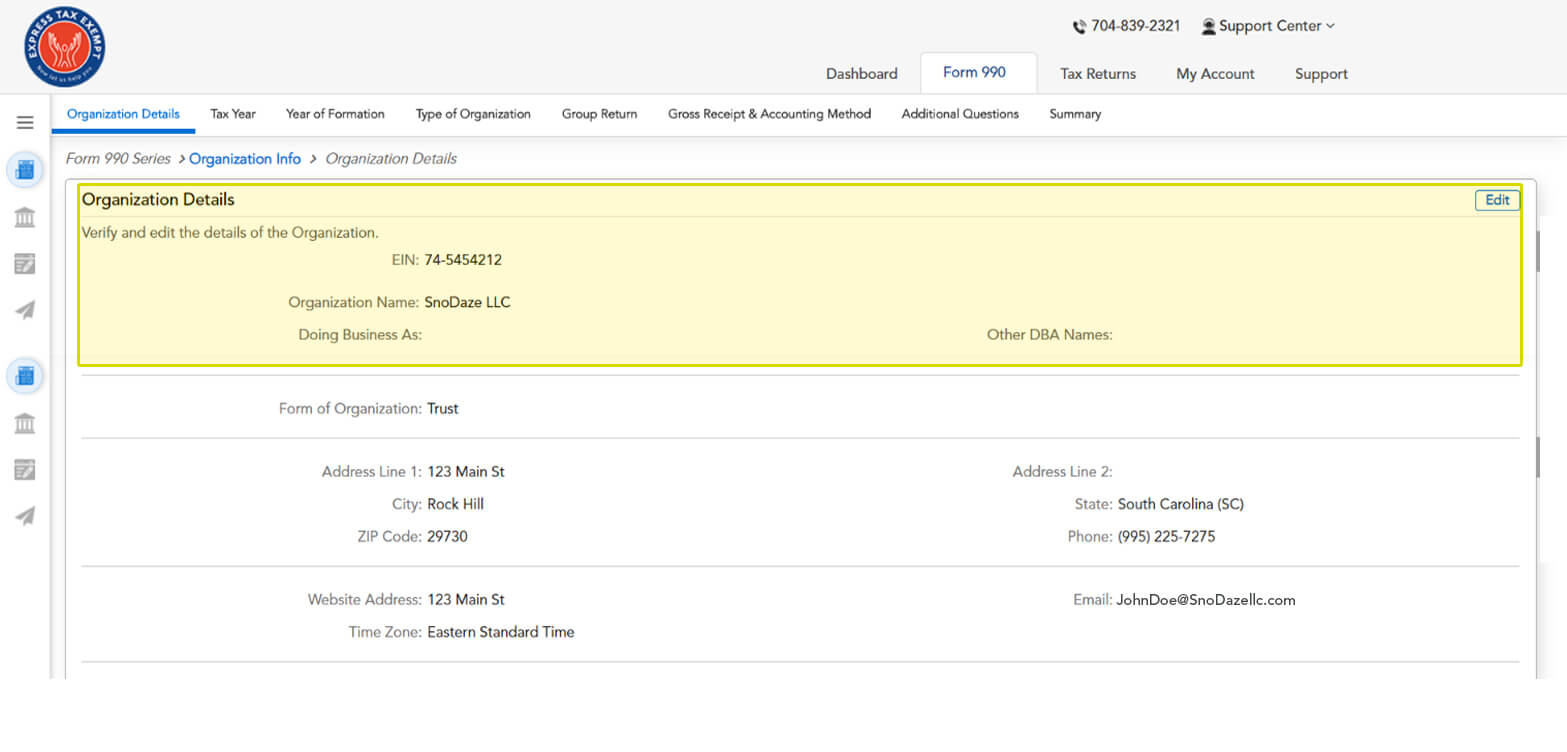Open My Account in top navigation
This screenshot has height=752, width=1567.
1215,74
